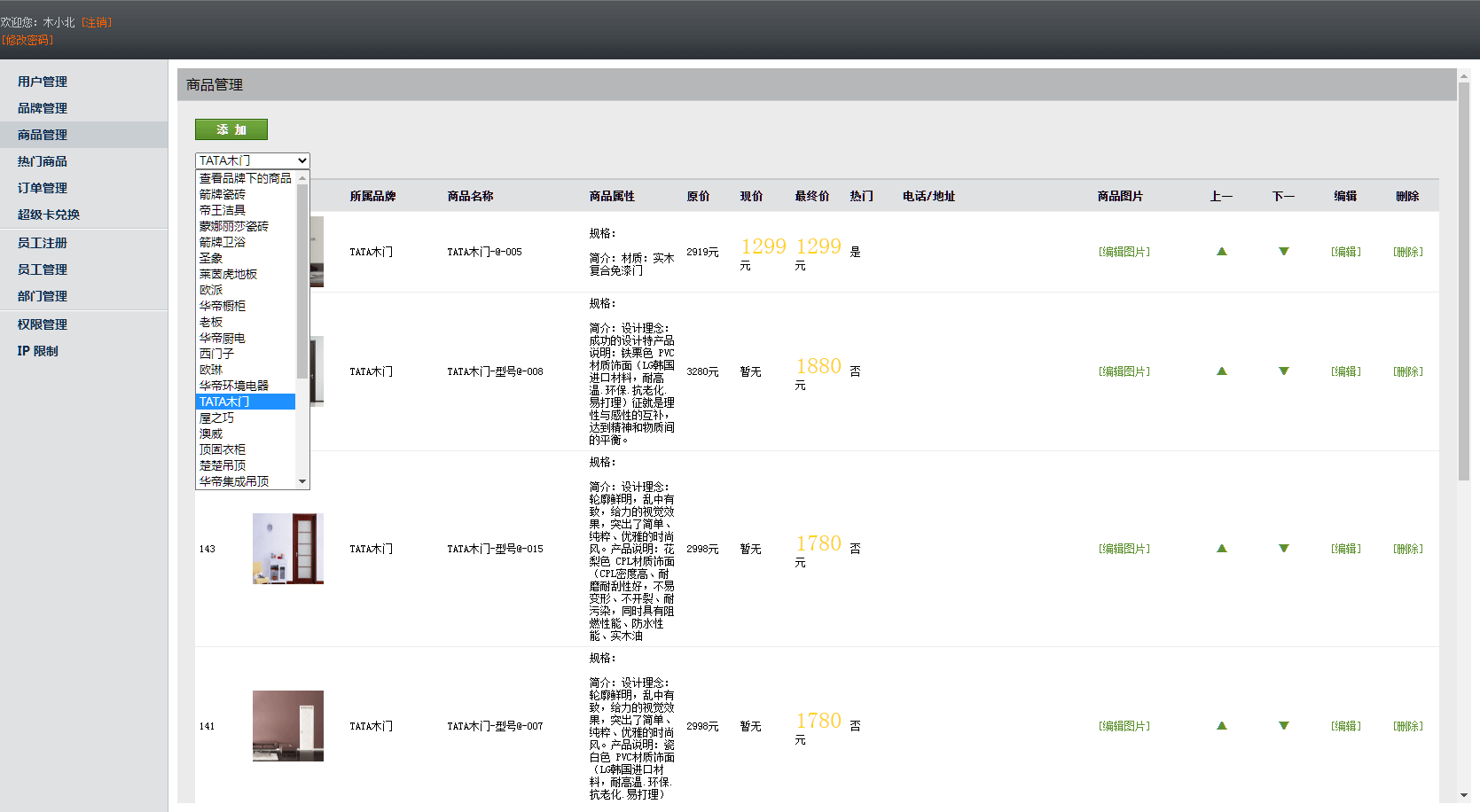Go to 部门管理 page
The image size is (1480, 812).
(43, 296)
